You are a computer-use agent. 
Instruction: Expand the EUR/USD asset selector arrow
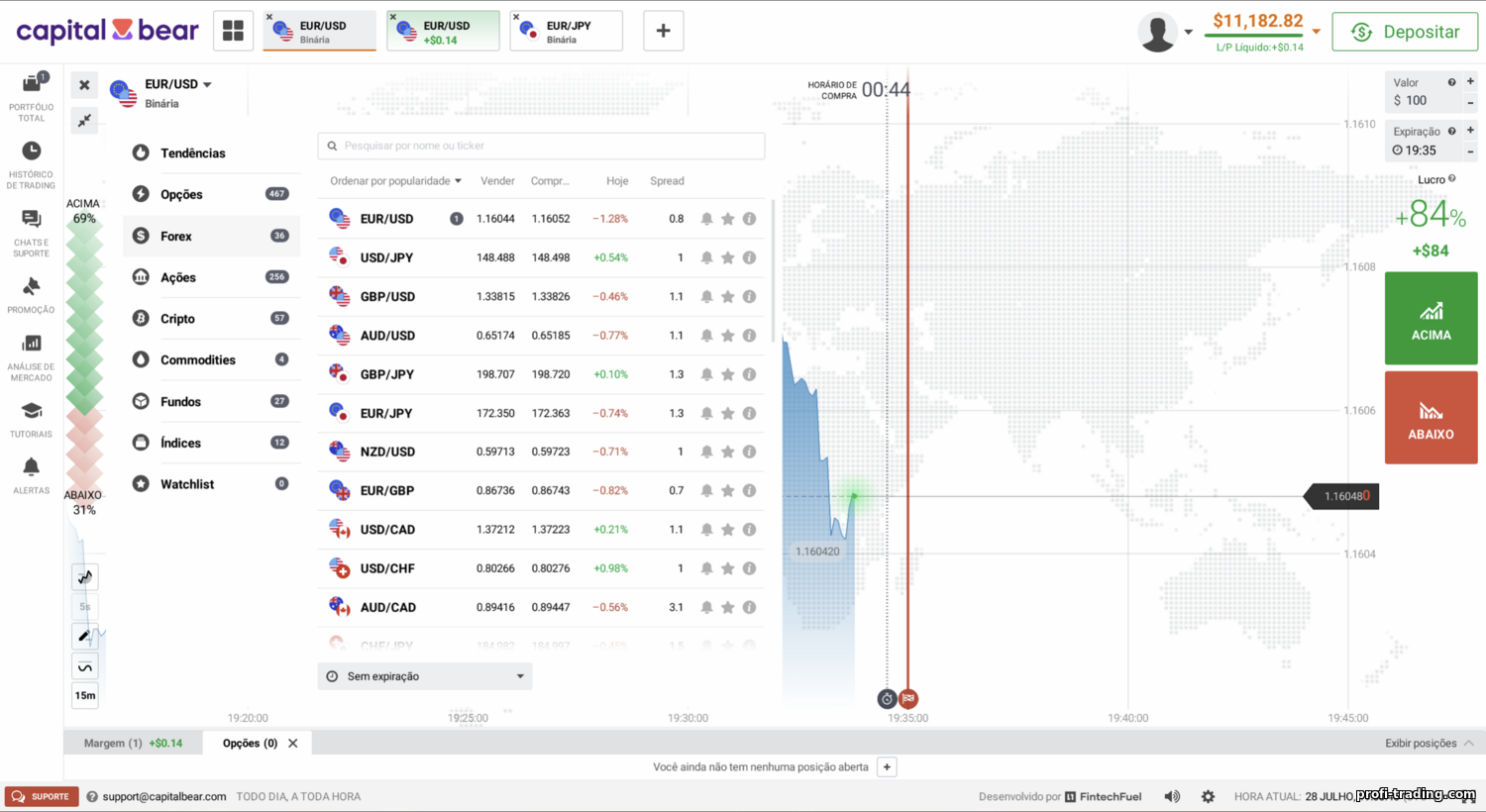coord(207,85)
